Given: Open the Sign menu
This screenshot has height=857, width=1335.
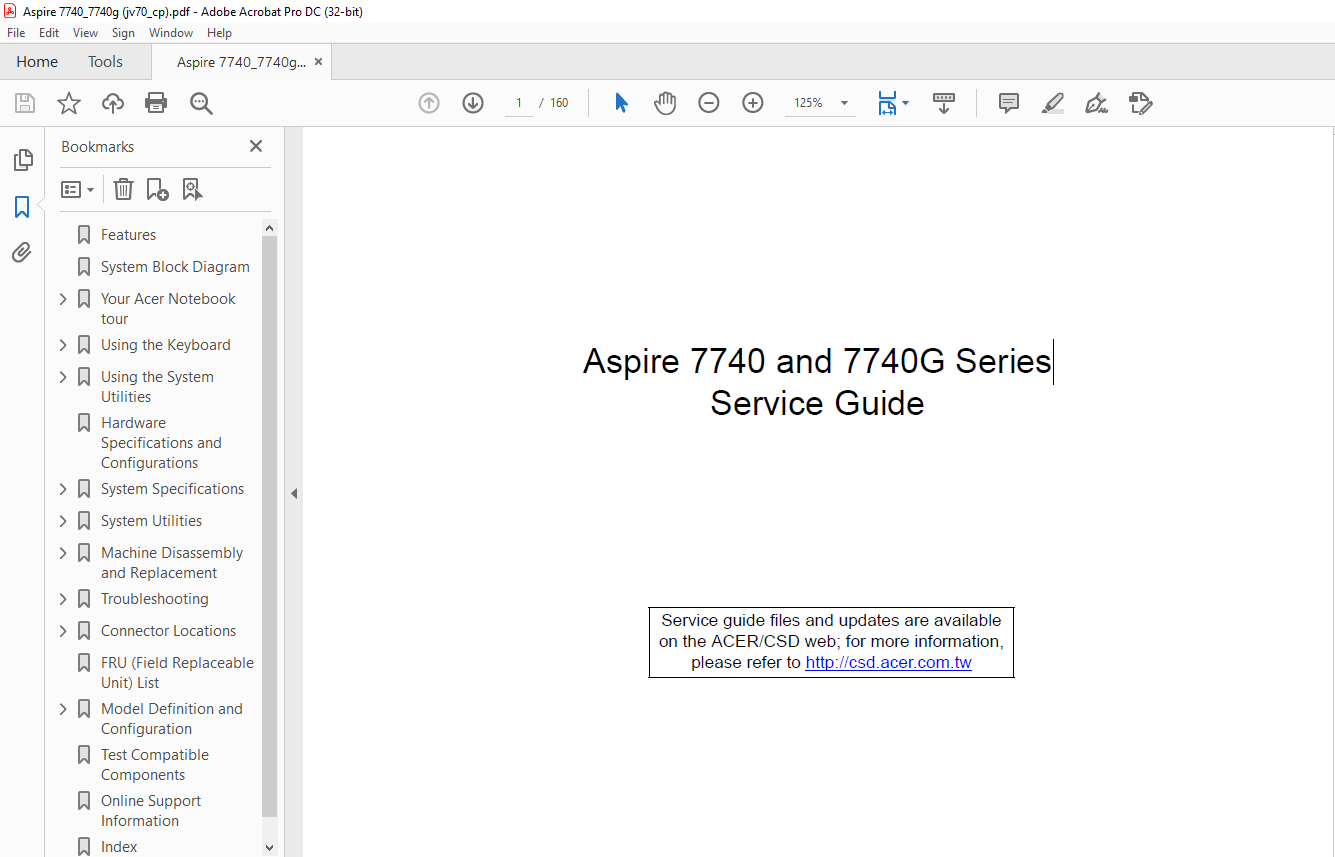Looking at the screenshot, I should click(x=123, y=33).
